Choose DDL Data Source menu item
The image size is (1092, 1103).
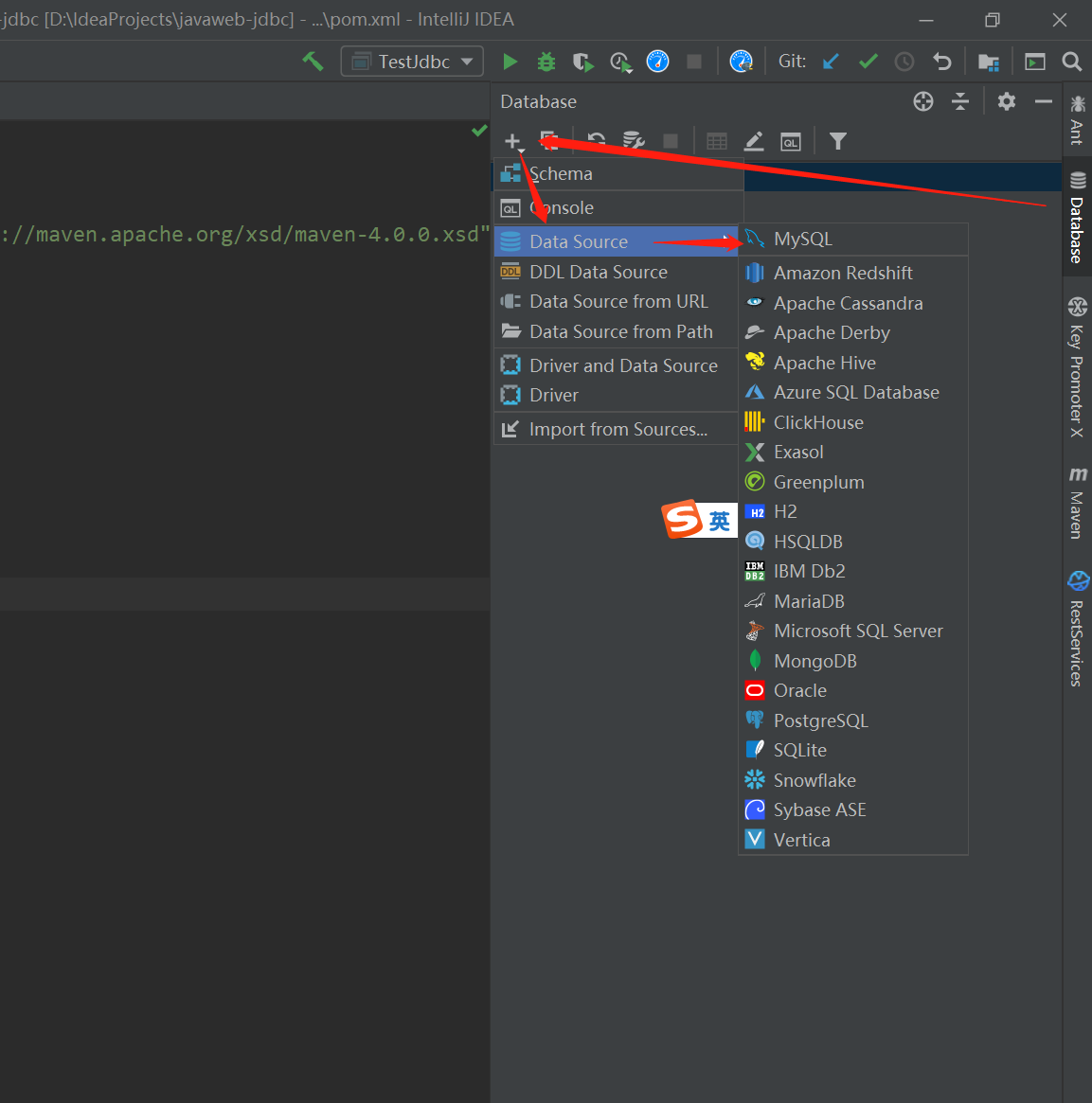[617, 272]
